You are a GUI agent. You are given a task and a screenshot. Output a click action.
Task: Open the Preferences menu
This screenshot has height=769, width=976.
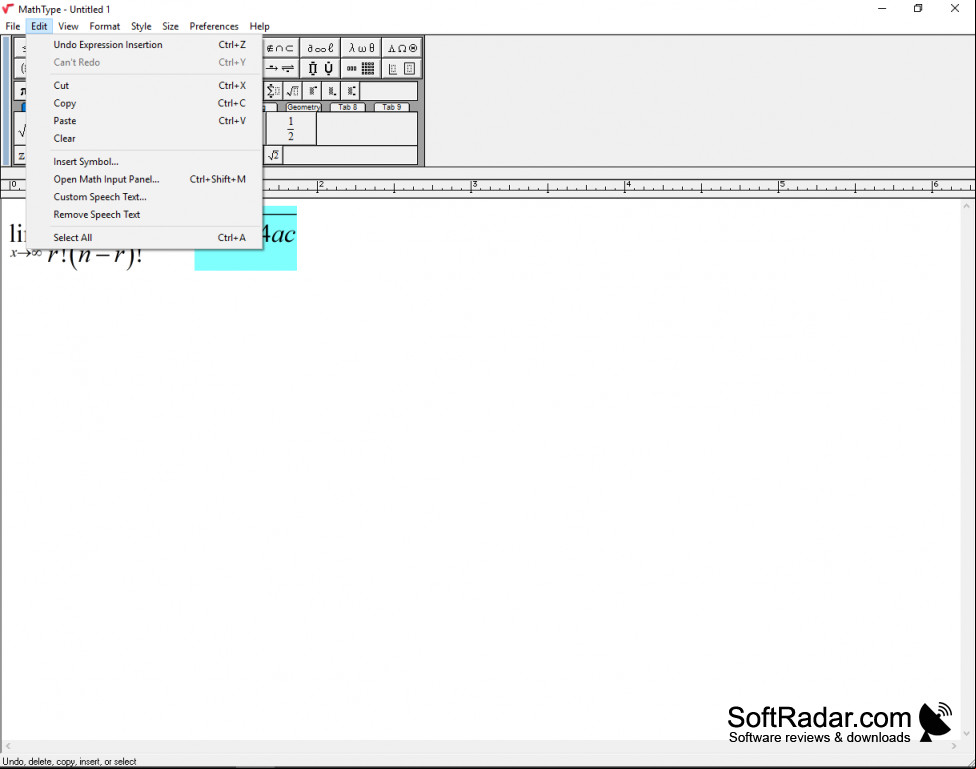click(214, 26)
